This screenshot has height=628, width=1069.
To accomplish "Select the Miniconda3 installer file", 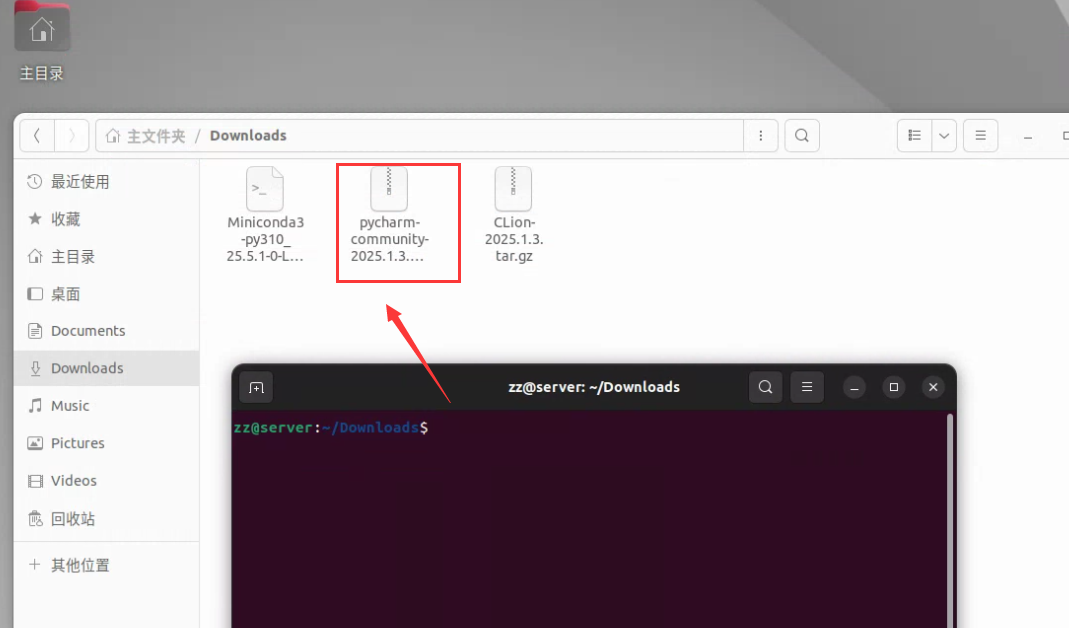I will tap(264, 210).
